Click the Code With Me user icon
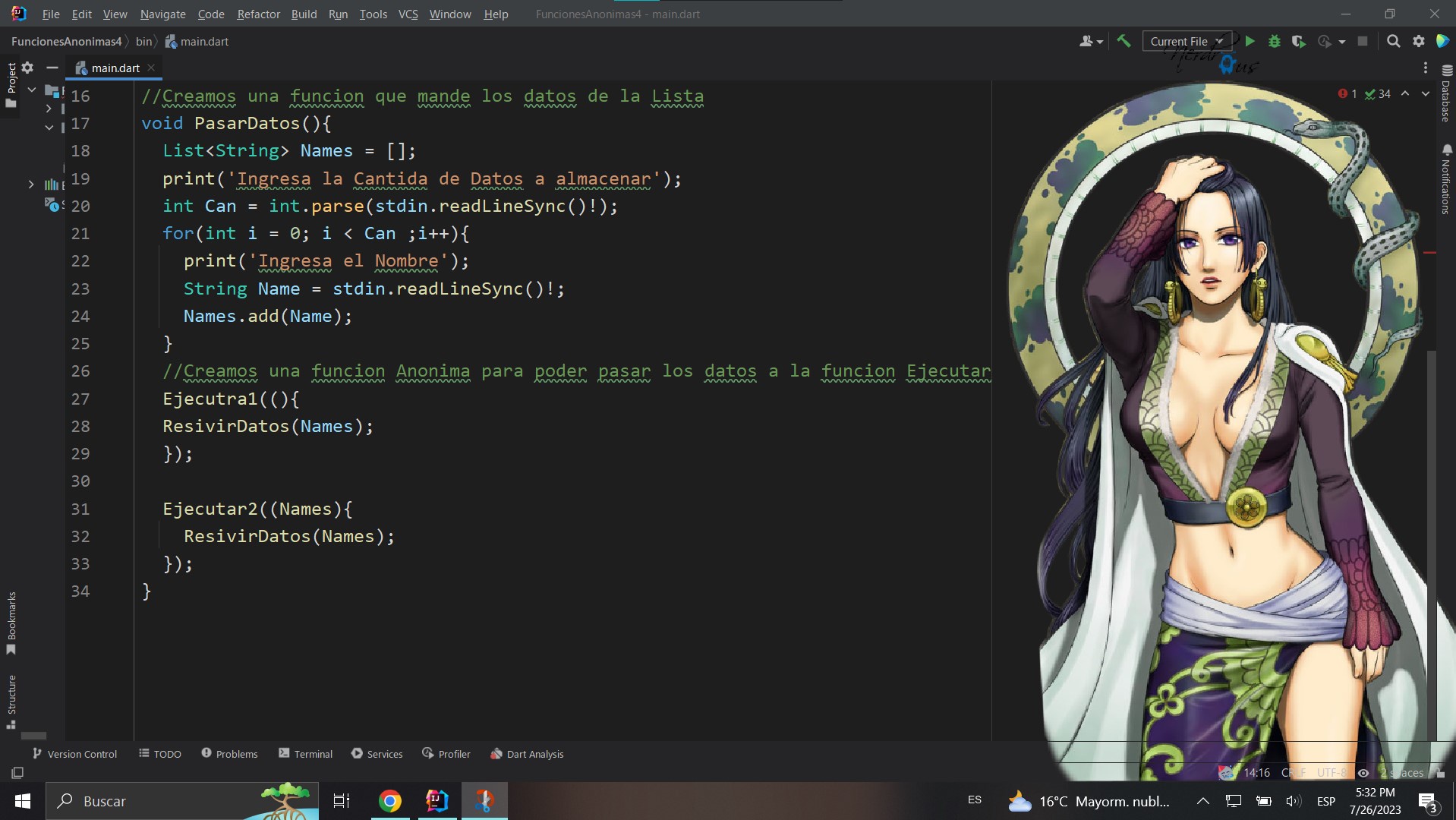Viewport: 1456px width, 820px height. (1090, 42)
